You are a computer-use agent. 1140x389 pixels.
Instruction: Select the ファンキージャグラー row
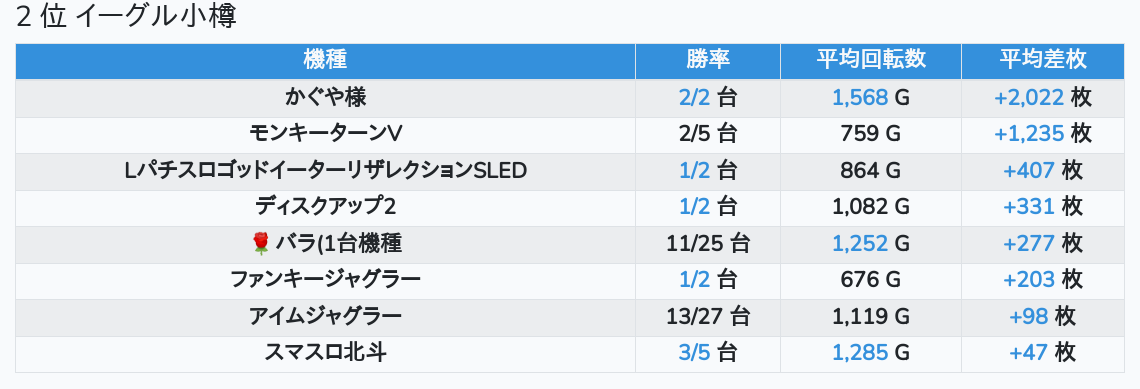click(x=570, y=281)
